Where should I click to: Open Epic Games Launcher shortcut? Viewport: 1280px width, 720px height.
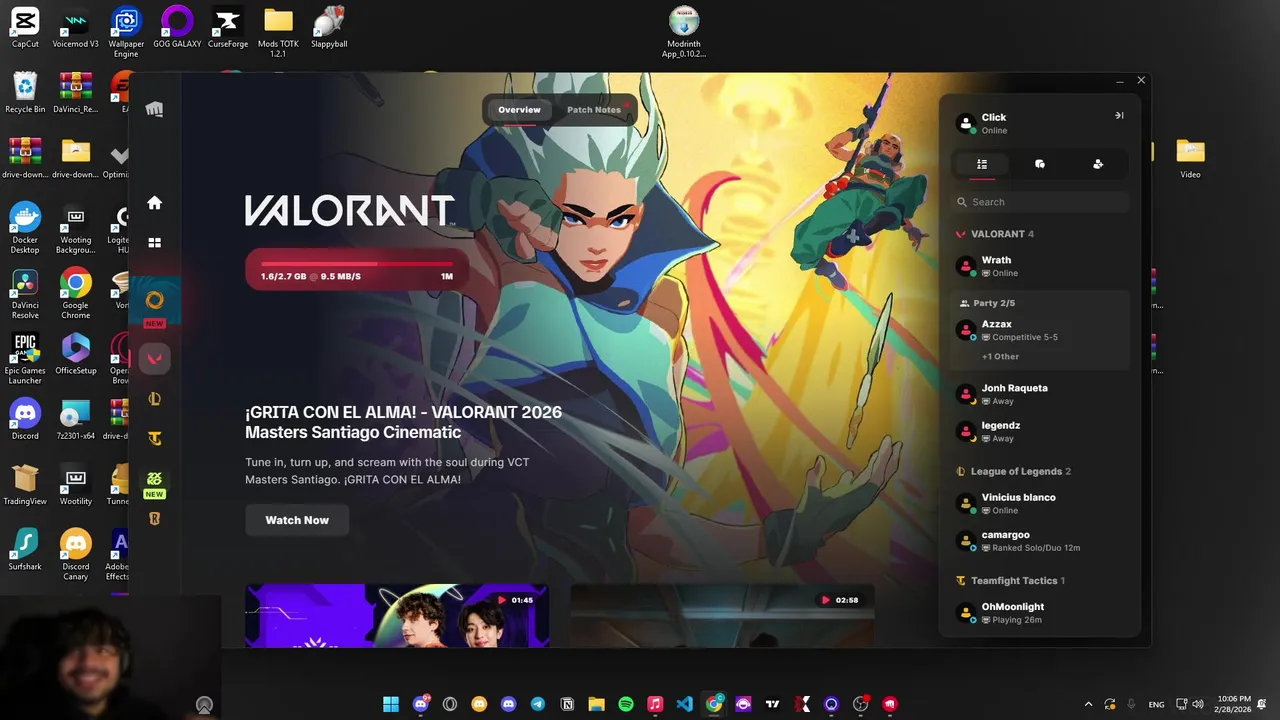(25, 359)
